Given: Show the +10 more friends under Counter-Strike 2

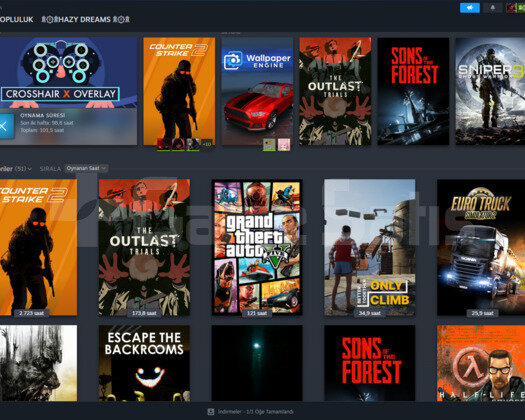Looking at the screenshot, I should point(207,144).
